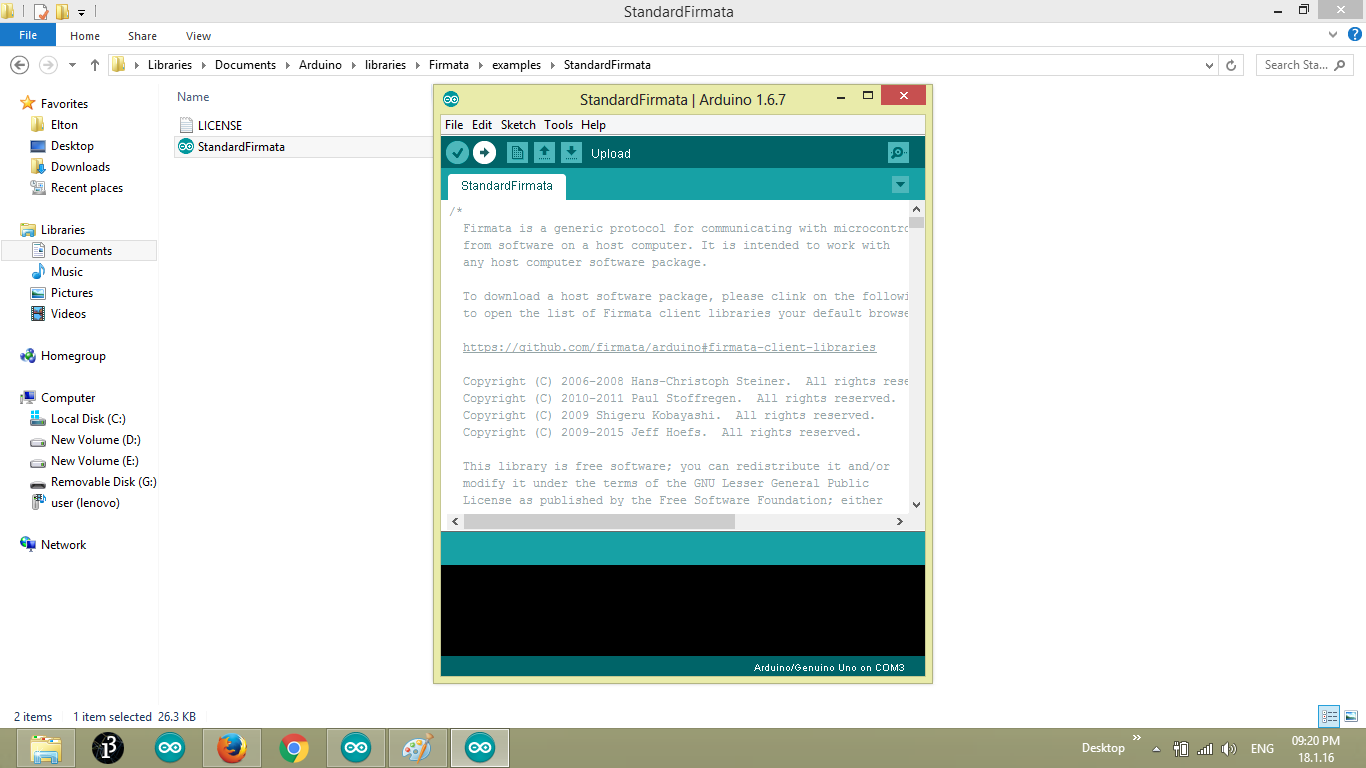Click the horizontal scrollbar thumb in editor
This screenshot has width=1366, height=768.
tap(599, 522)
